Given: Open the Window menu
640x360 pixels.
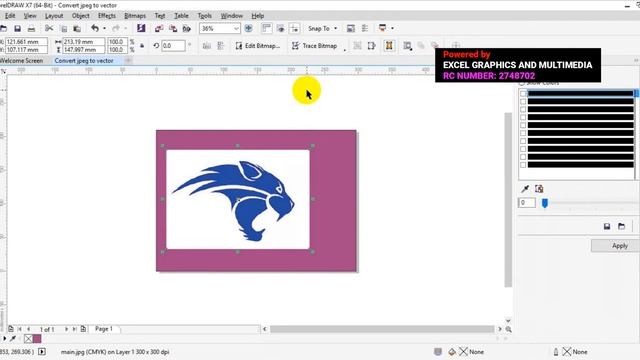Looking at the screenshot, I should tap(231, 16).
